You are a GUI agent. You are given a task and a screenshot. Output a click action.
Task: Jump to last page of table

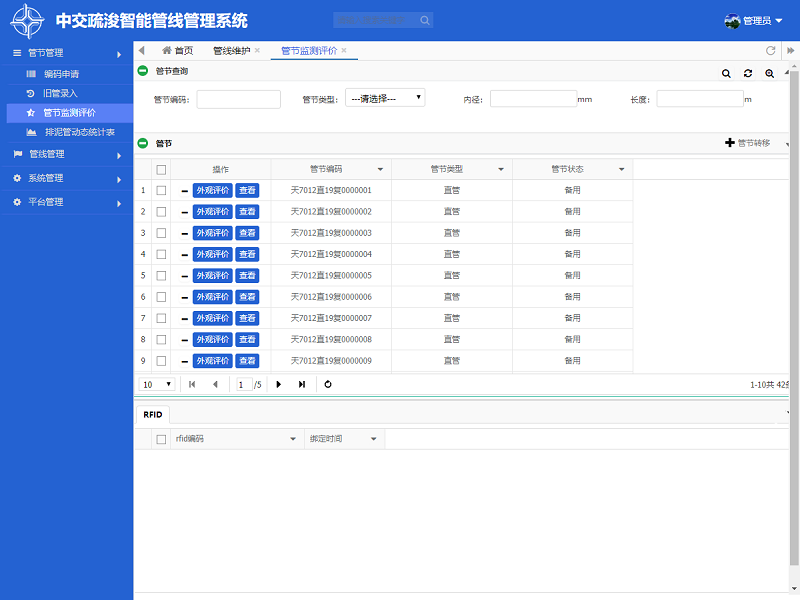[302, 384]
